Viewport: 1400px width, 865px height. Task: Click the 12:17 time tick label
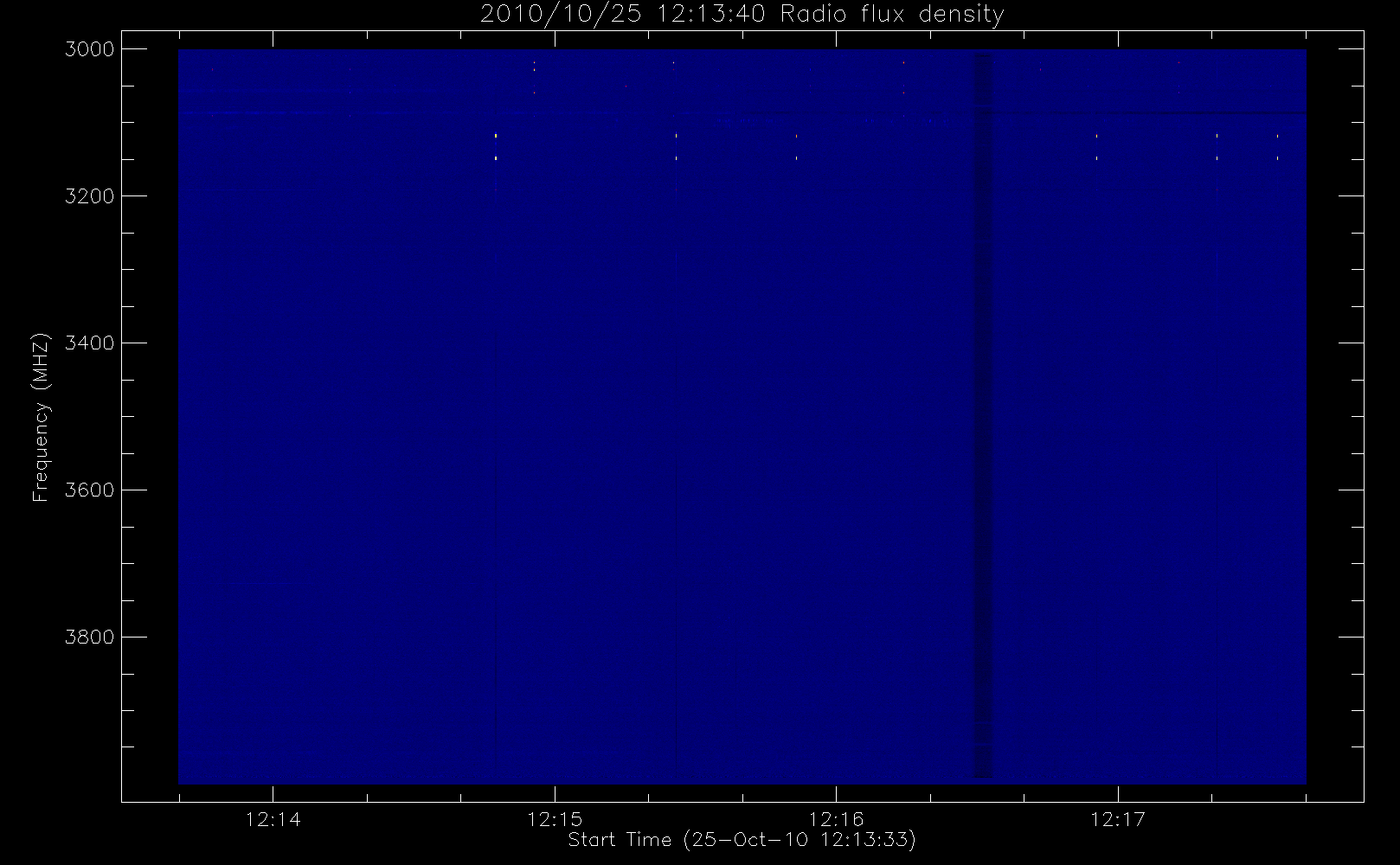click(1118, 819)
